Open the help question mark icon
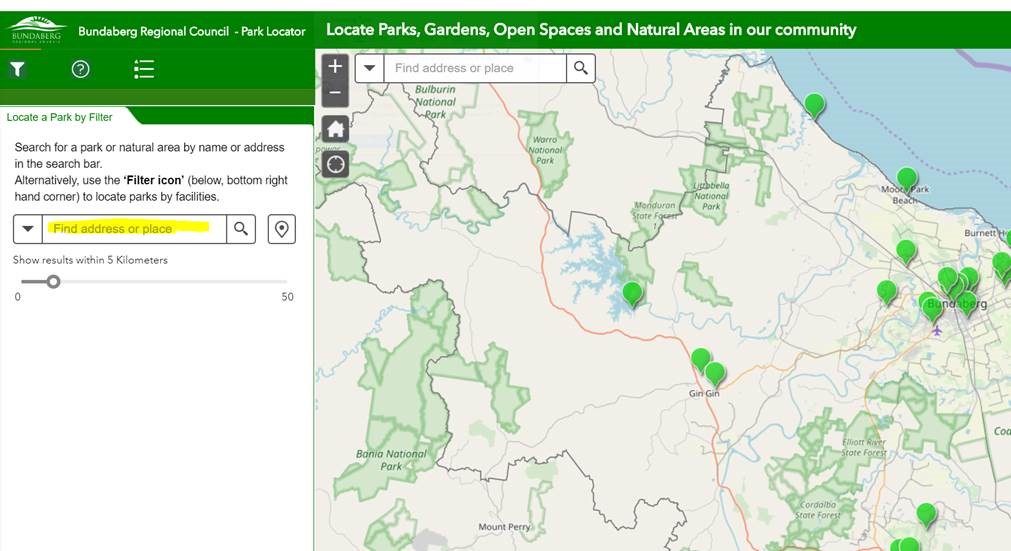Screen dimensions: 1011x551 81,69
